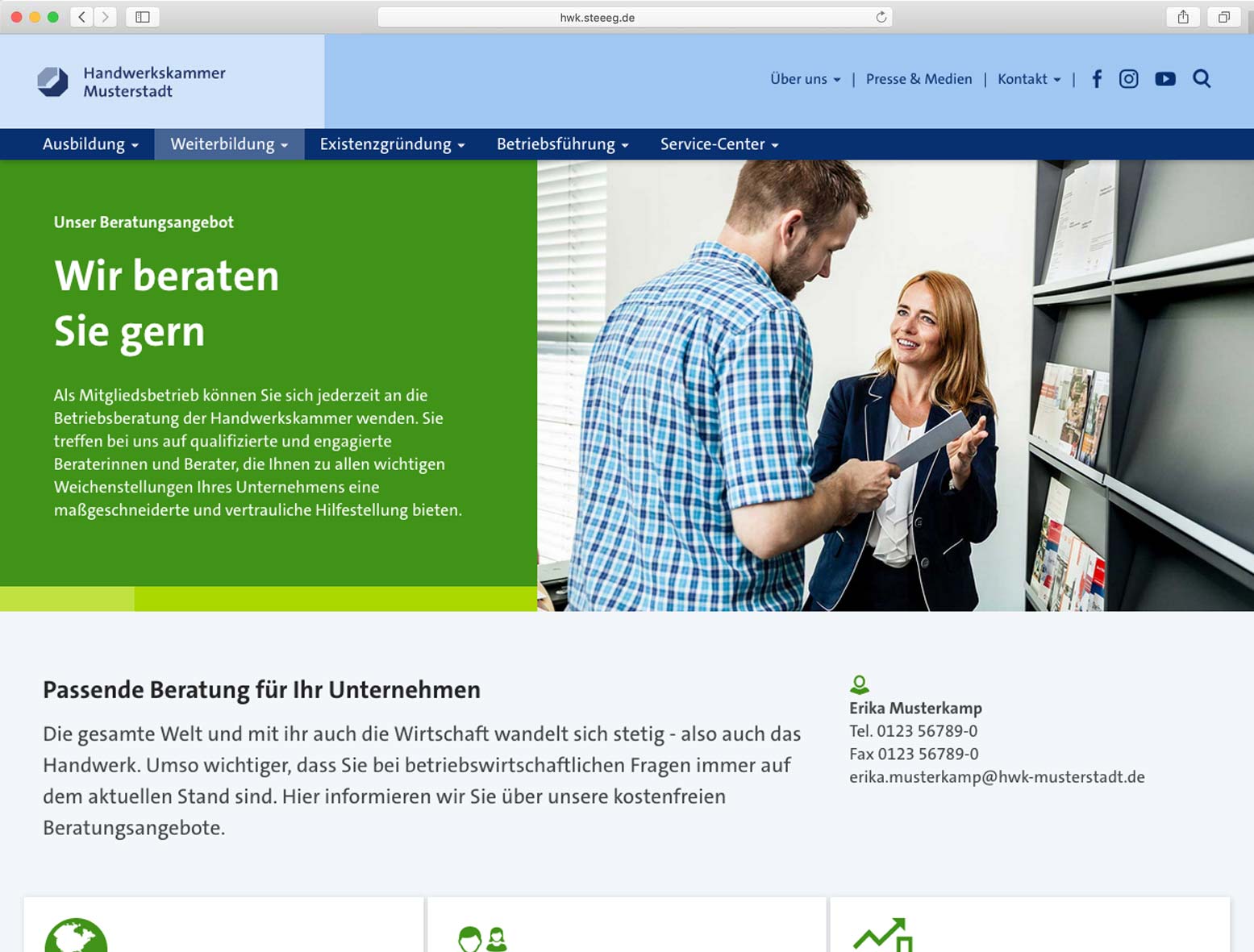
Task: Open the Facebook page icon
Action: [1097, 79]
